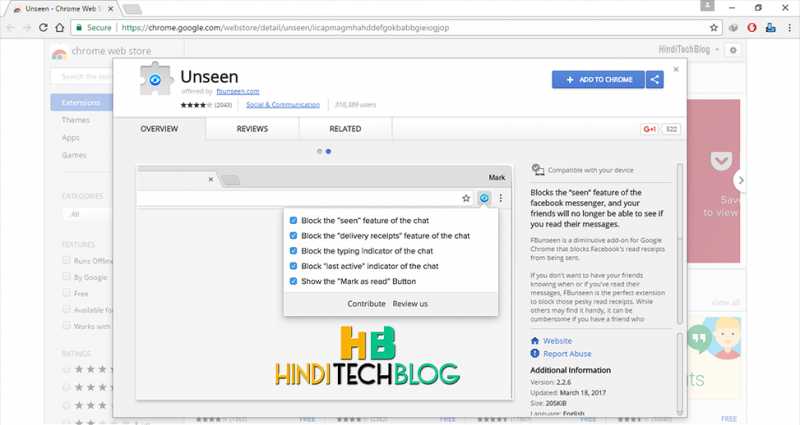Click the browser forward arrow
This screenshot has height=425, width=800.
[27, 28]
